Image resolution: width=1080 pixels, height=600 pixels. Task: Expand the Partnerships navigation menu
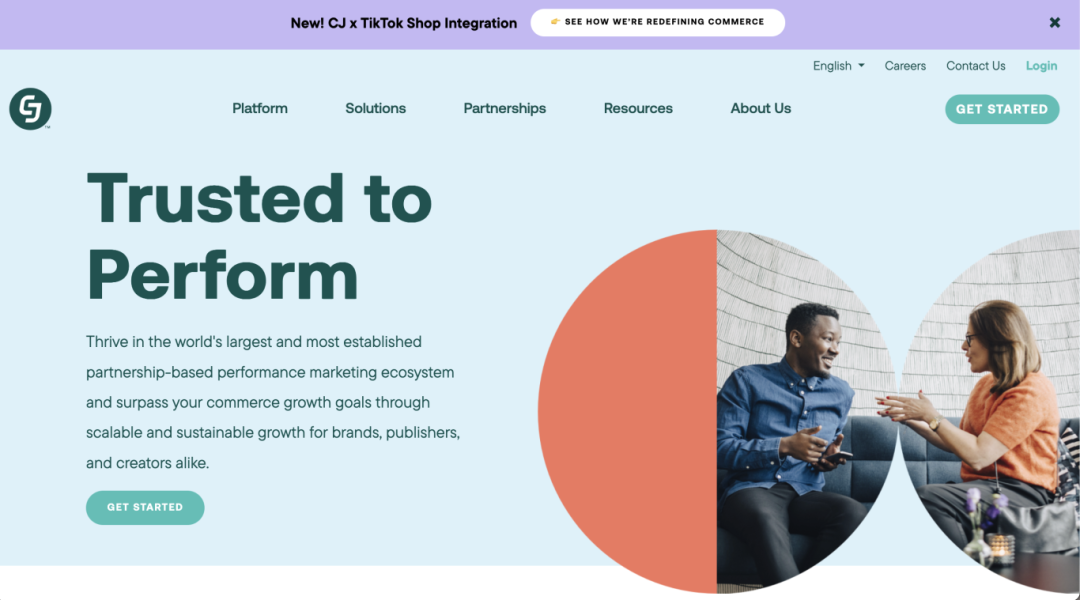click(x=504, y=108)
